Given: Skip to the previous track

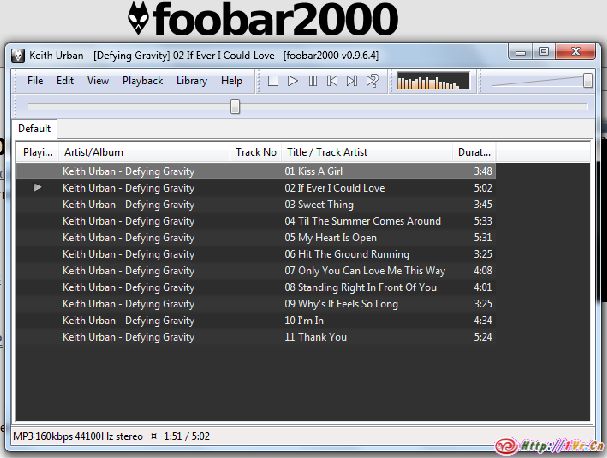Looking at the screenshot, I should pyautogui.click(x=332, y=81).
